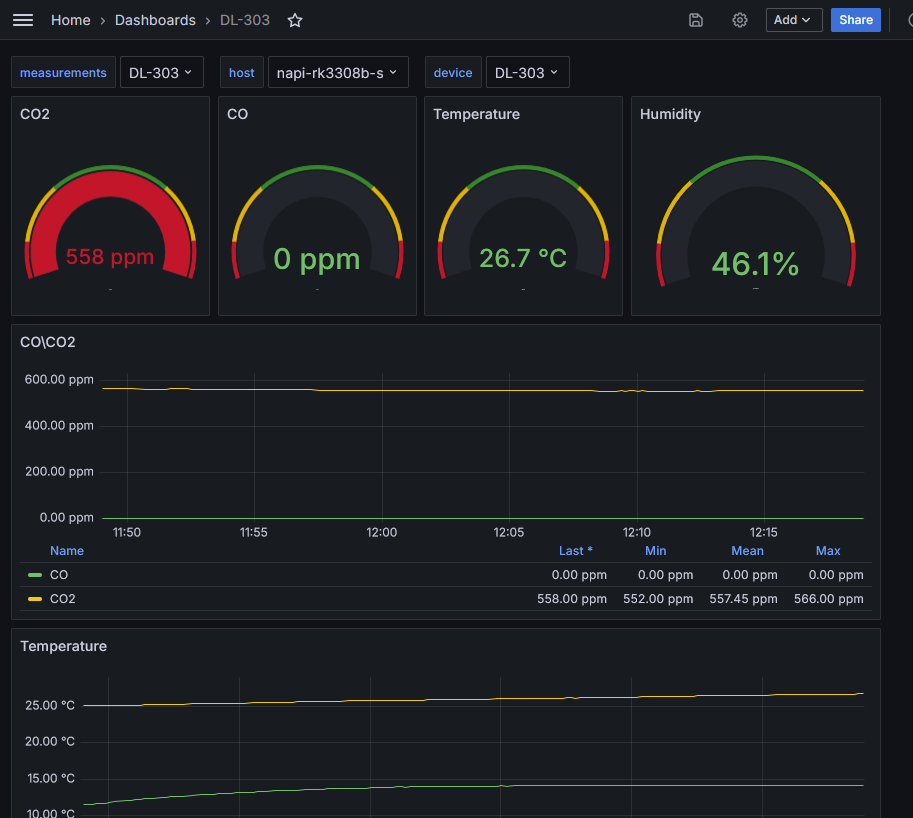This screenshot has height=818, width=913.
Task: Open dashboard settings via the gear icon
Action: tap(739, 20)
